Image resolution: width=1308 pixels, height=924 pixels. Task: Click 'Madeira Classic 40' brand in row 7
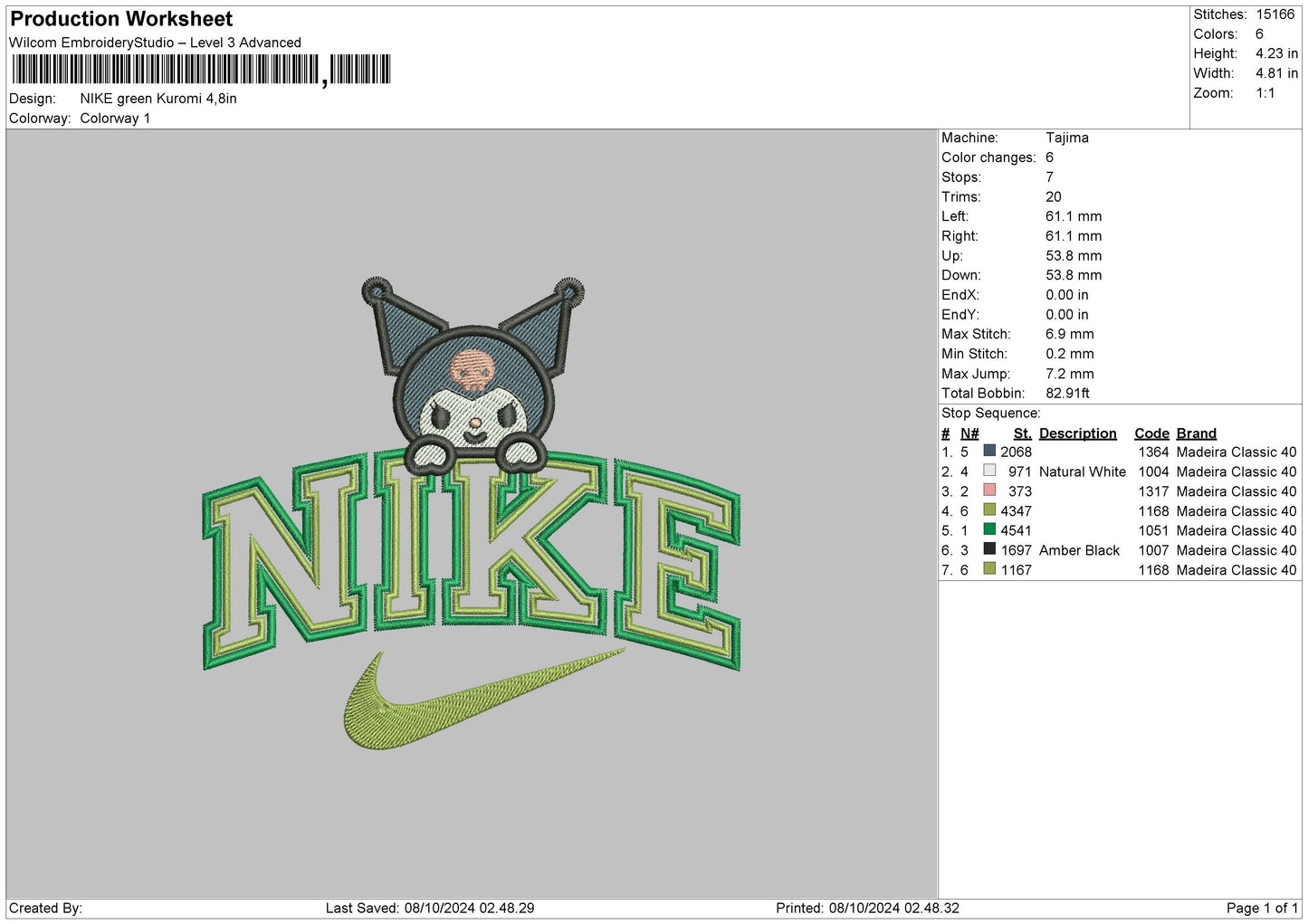tap(1236, 570)
